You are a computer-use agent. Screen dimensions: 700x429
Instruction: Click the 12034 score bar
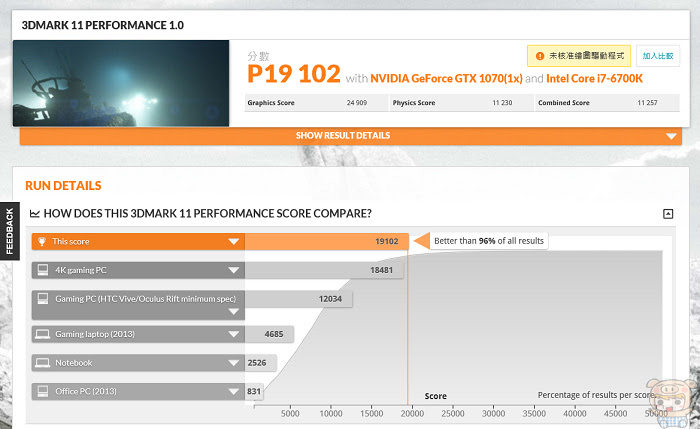click(x=298, y=299)
